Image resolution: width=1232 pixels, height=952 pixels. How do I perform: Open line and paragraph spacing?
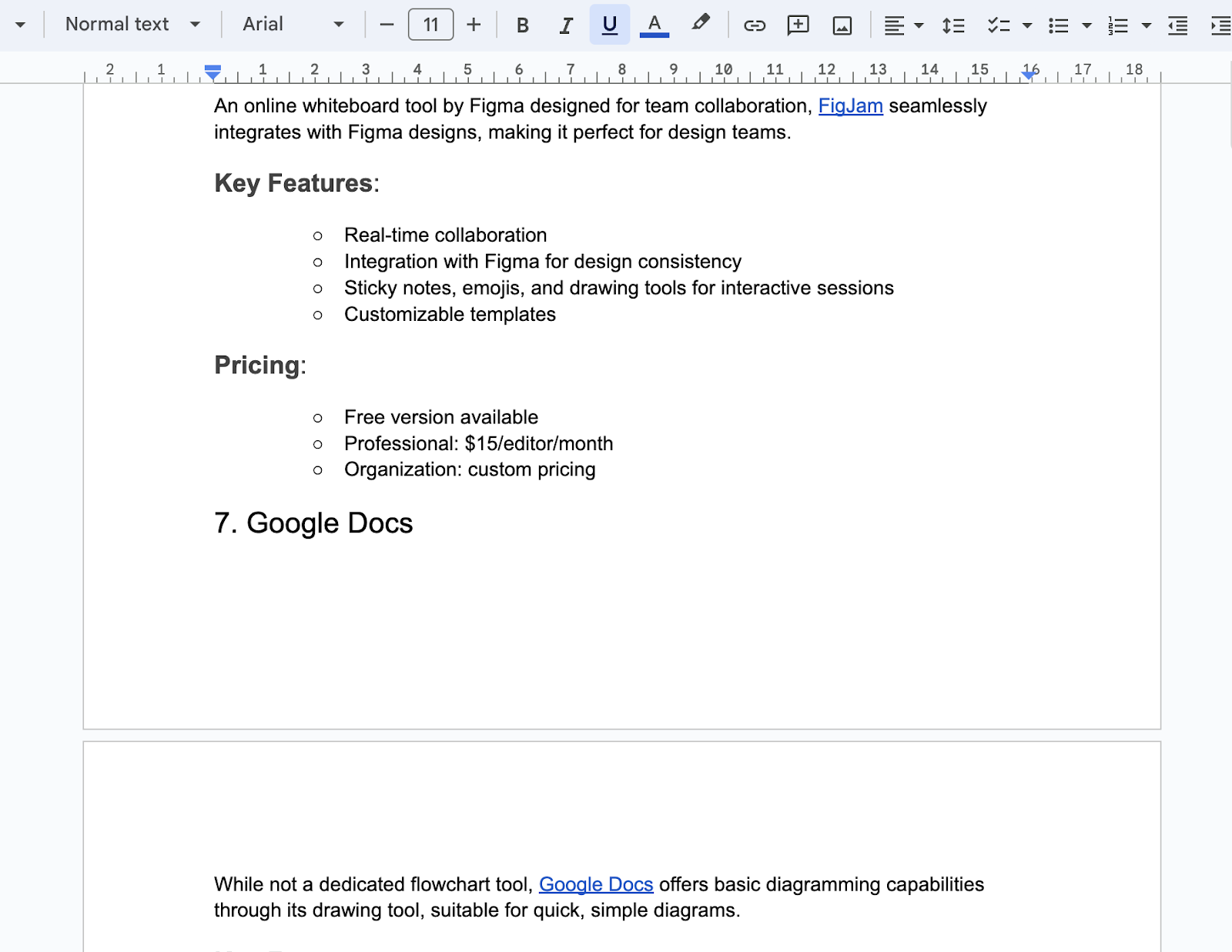[953, 25]
